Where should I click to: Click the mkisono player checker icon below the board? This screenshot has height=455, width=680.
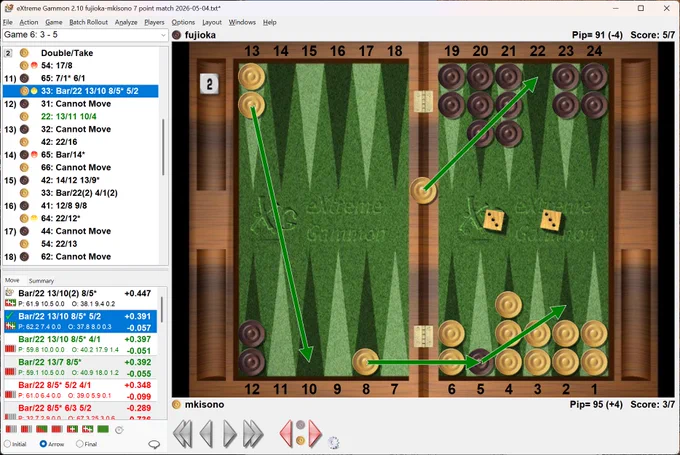[177, 405]
